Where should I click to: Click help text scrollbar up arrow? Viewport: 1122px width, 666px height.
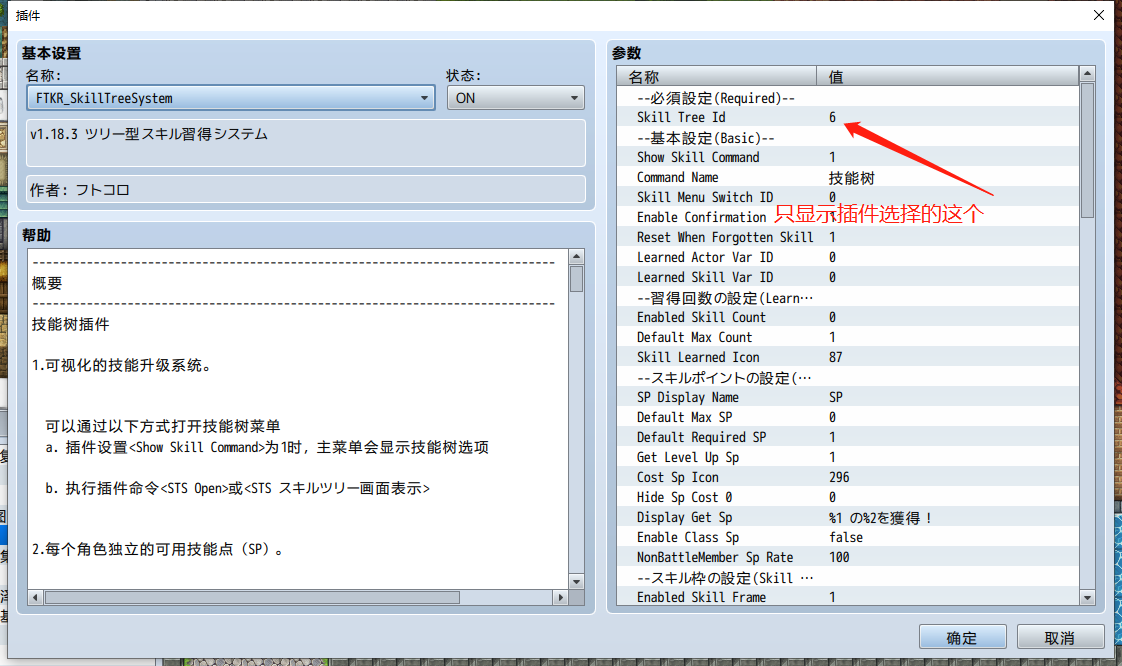pyautogui.click(x=577, y=257)
